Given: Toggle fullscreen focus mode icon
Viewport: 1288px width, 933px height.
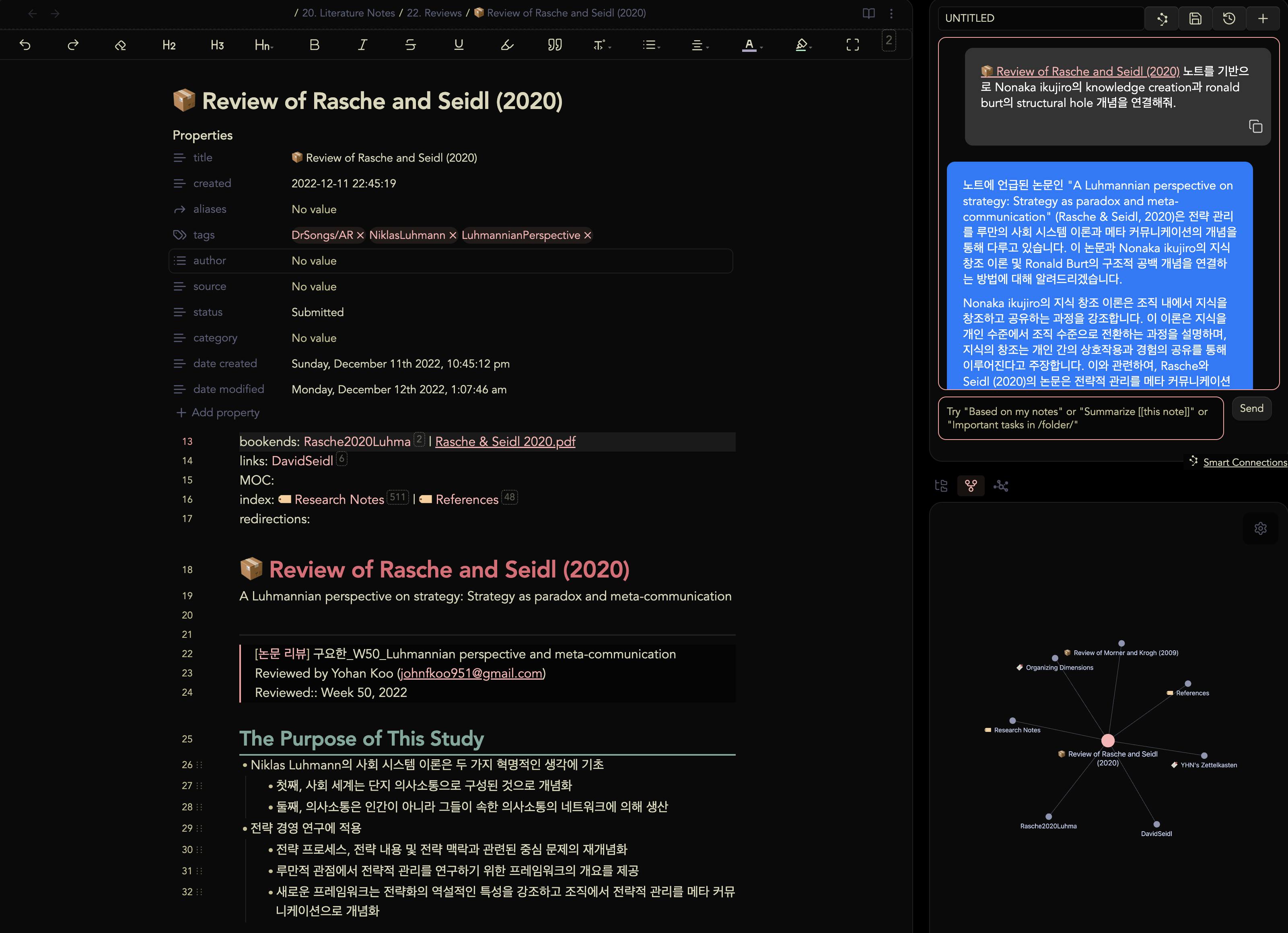Looking at the screenshot, I should click(x=852, y=45).
